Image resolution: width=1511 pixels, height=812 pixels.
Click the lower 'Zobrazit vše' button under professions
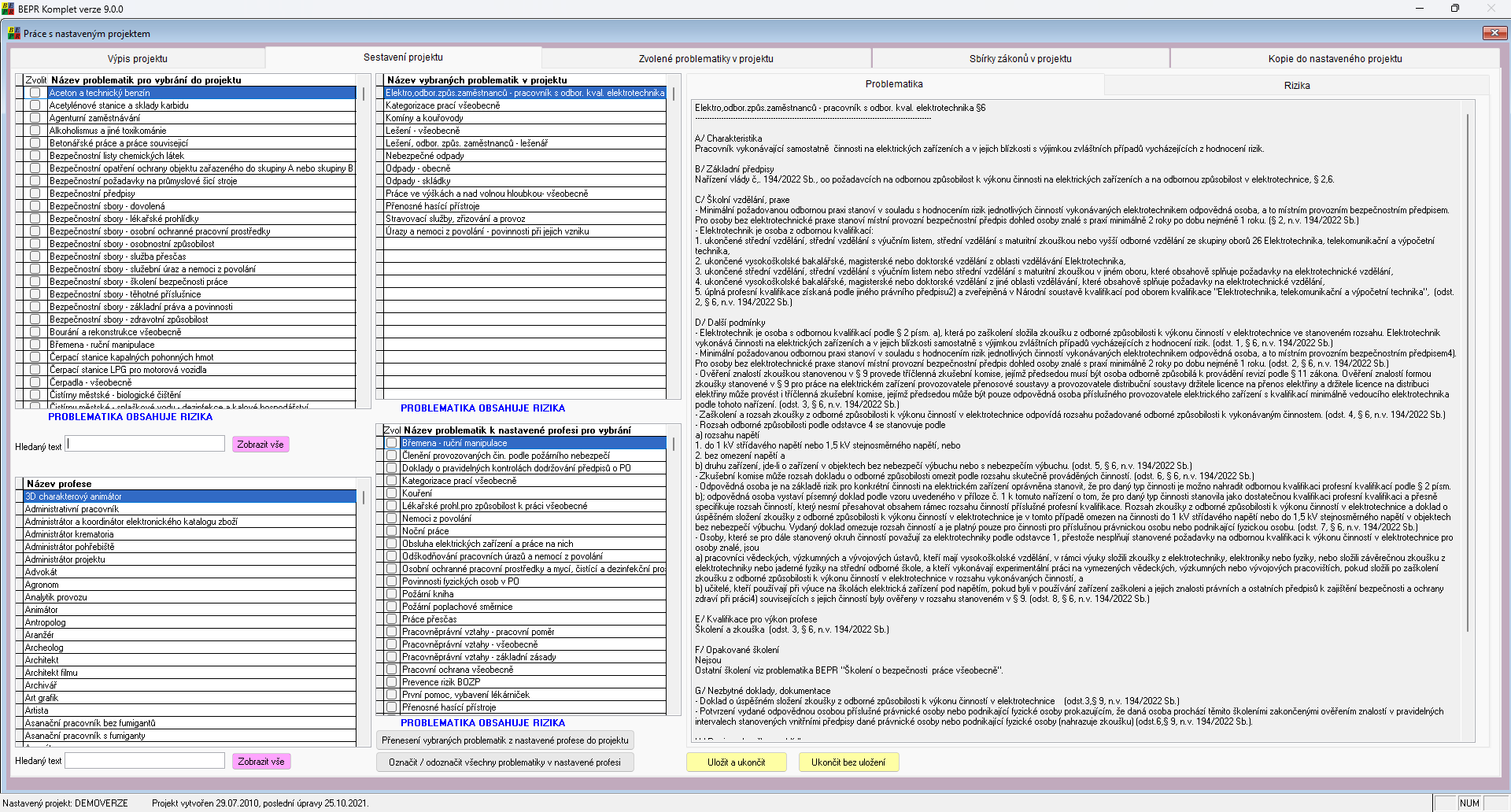click(261, 762)
